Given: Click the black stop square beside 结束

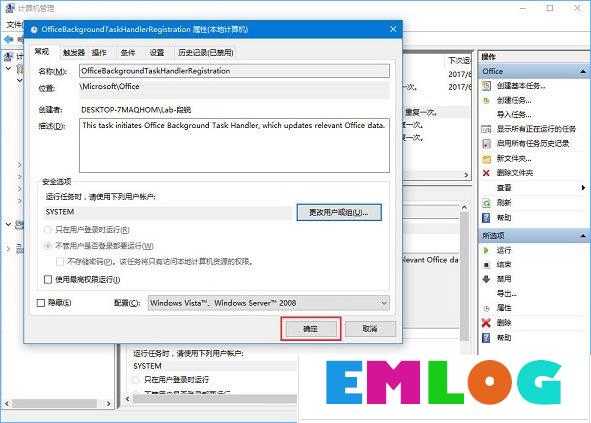Looking at the screenshot, I should pyautogui.click(x=487, y=265).
